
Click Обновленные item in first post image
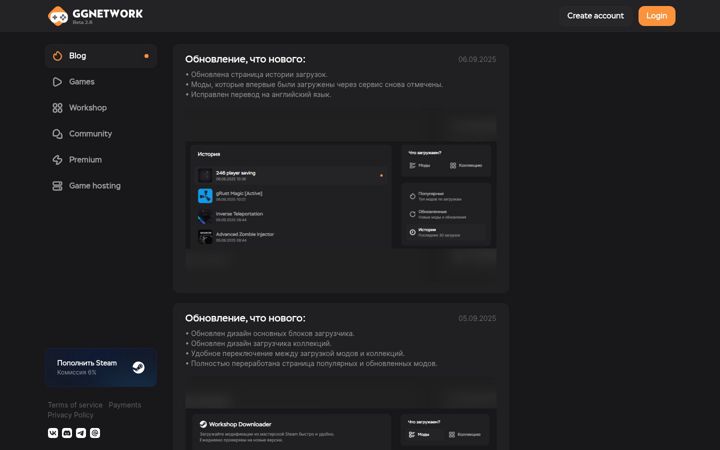pos(438,214)
